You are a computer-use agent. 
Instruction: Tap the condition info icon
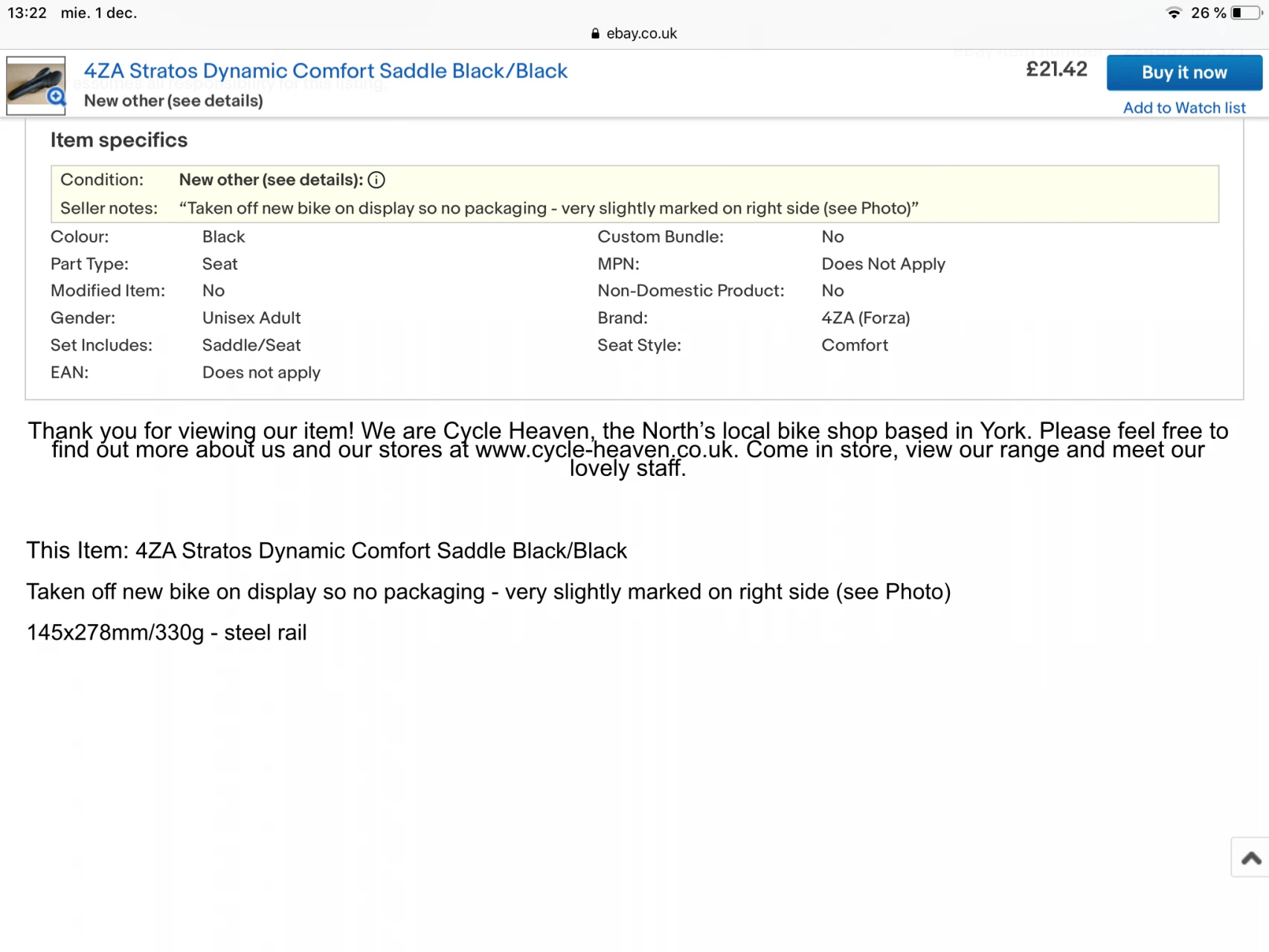(376, 180)
